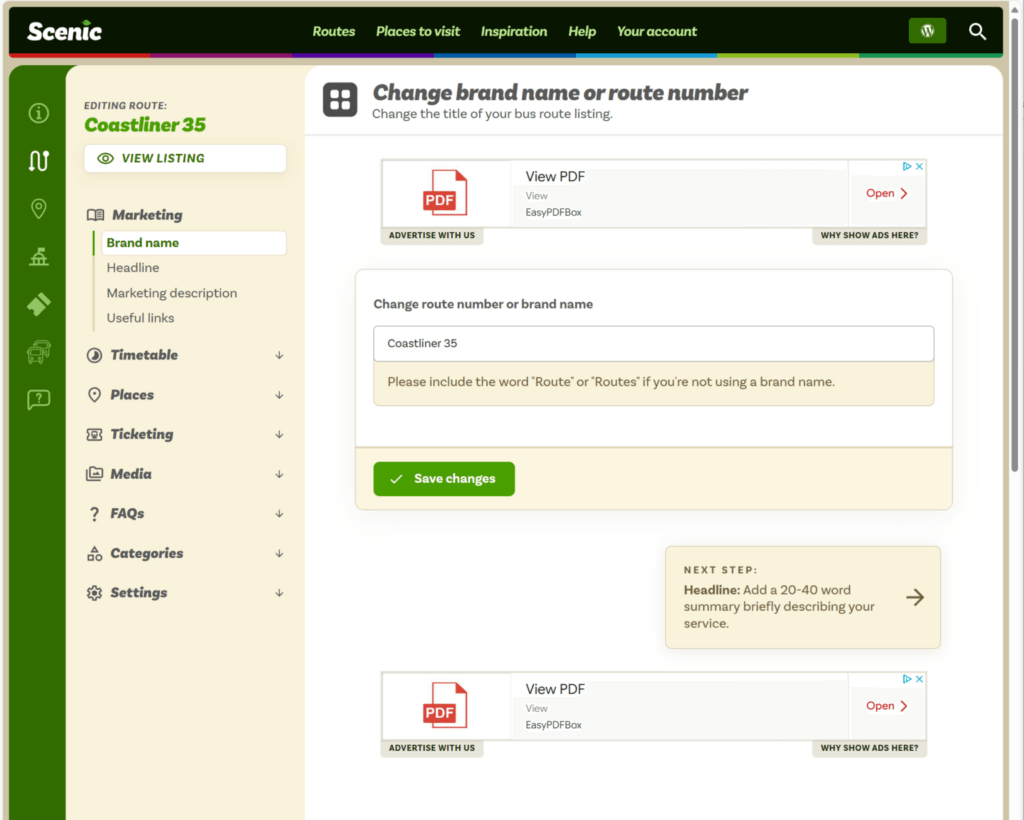Click the Media images icon
1024x820 pixels.
pyautogui.click(x=95, y=474)
